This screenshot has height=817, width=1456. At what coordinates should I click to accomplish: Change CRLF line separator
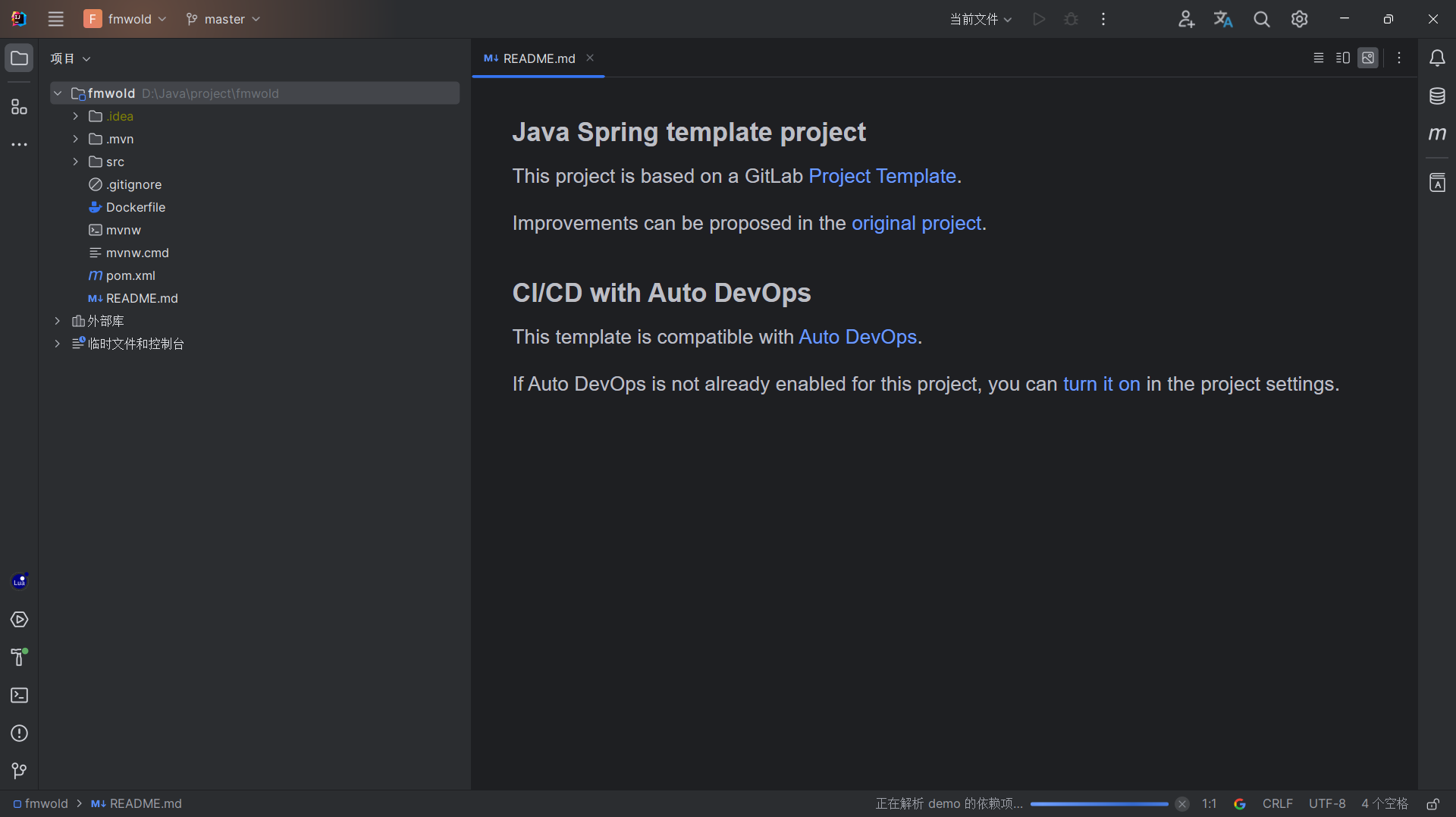click(1278, 803)
